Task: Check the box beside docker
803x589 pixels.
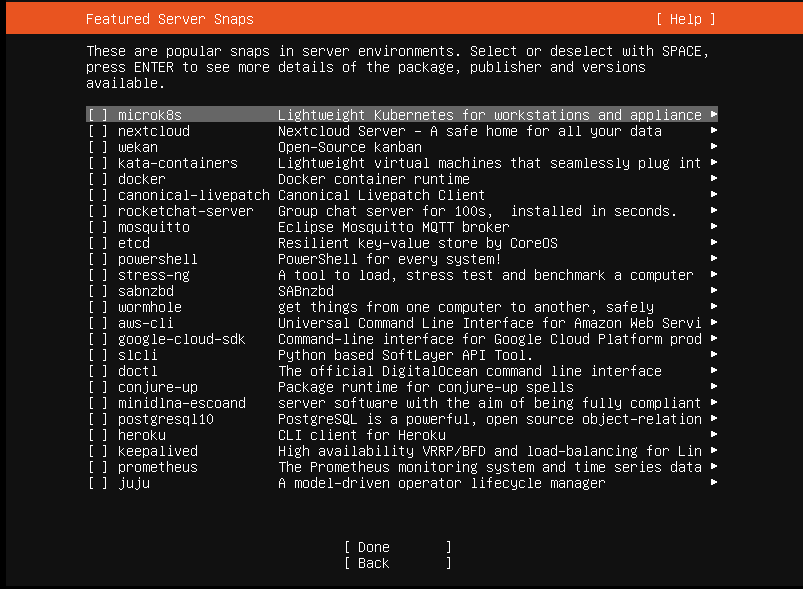Action: [98, 179]
